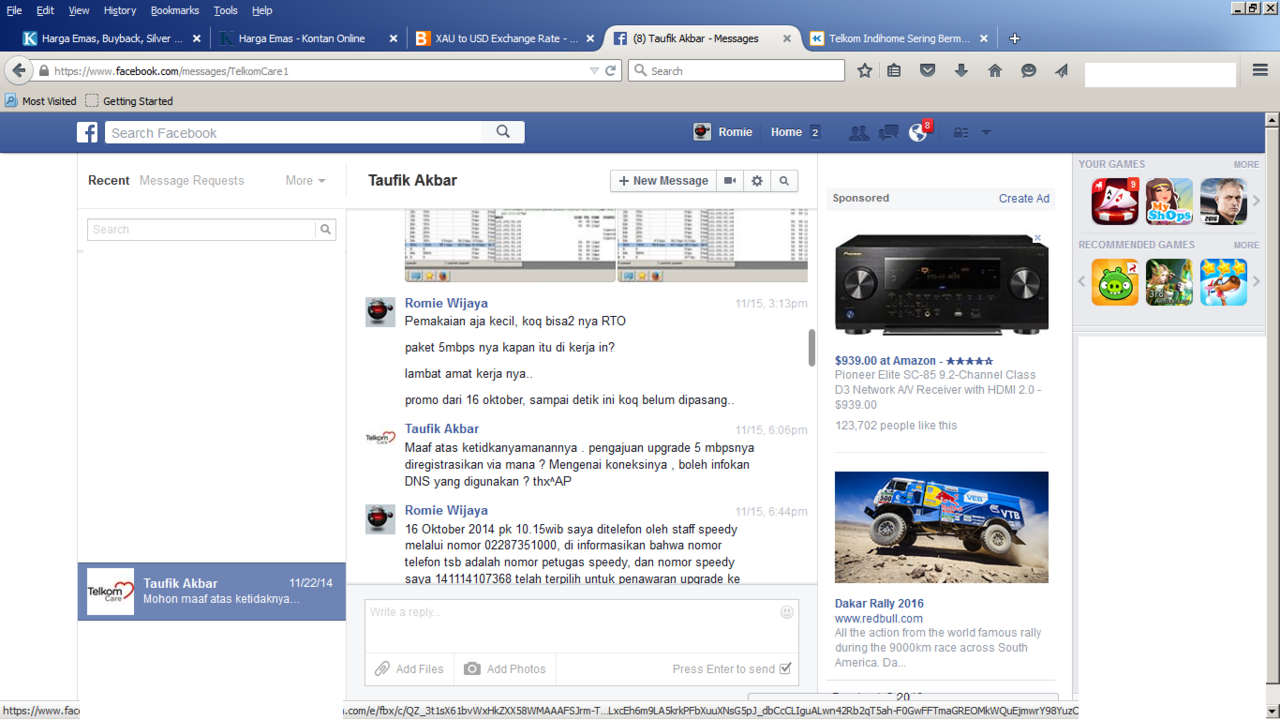
Task: Click the emoticon smiley in reply box
Action: point(787,612)
